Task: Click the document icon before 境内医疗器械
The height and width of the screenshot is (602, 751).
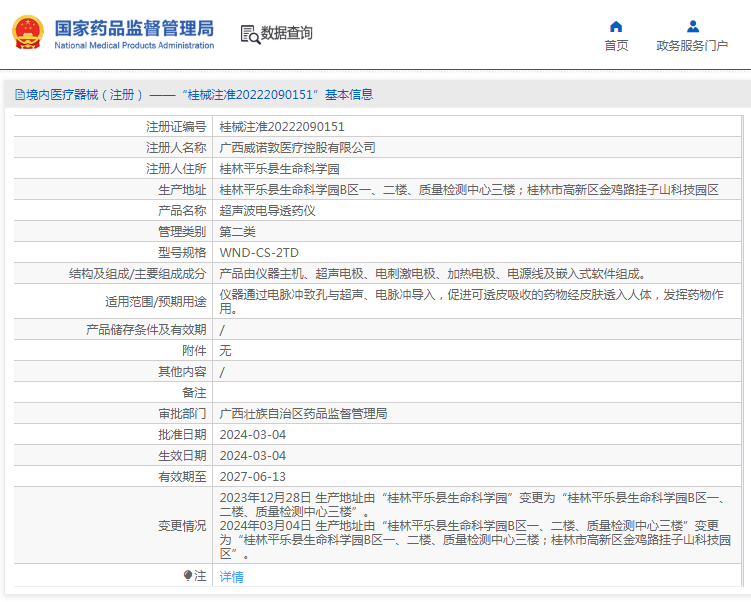Action: (x=20, y=95)
